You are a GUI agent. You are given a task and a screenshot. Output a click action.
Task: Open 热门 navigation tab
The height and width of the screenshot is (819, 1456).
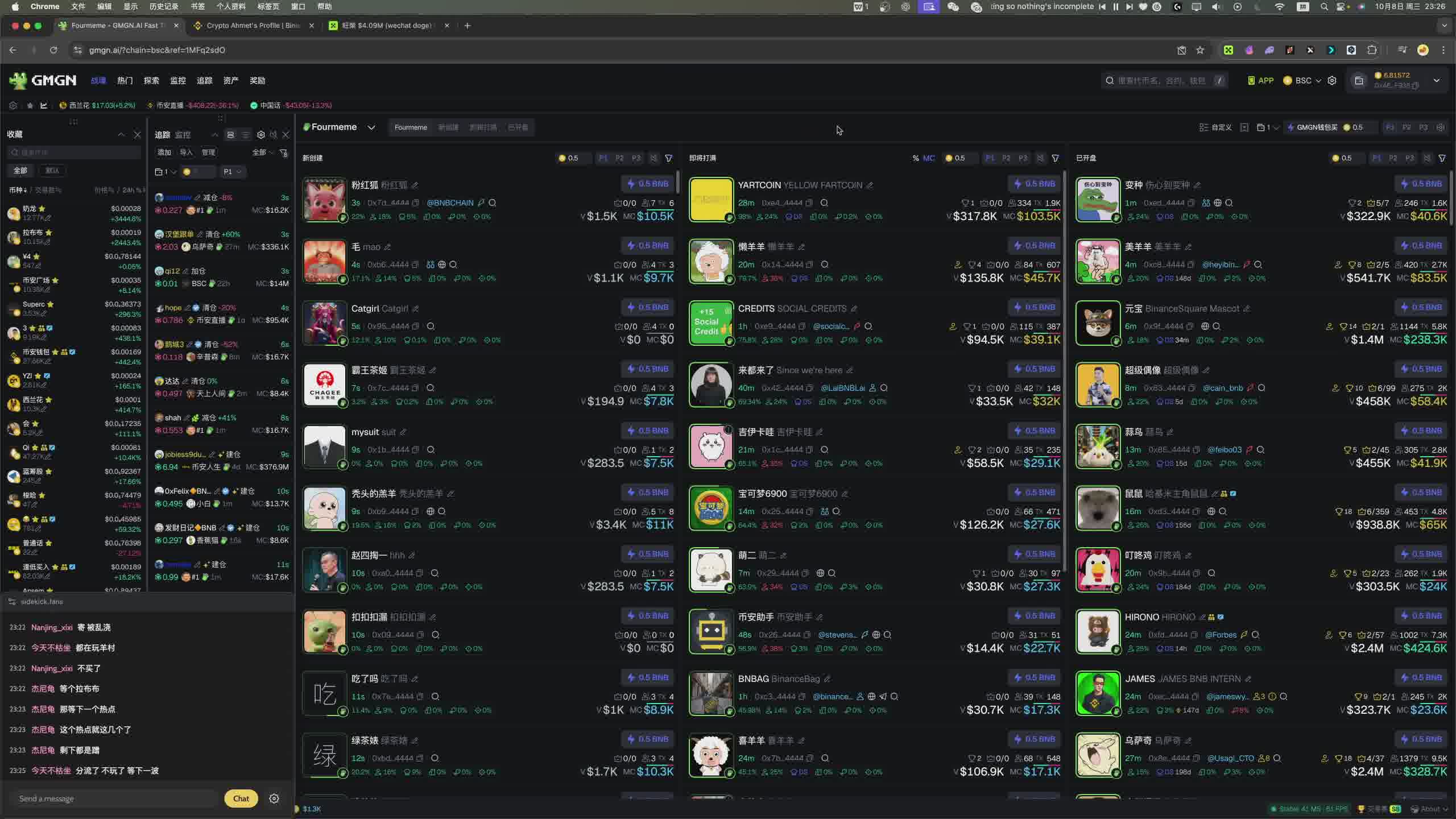click(x=125, y=81)
